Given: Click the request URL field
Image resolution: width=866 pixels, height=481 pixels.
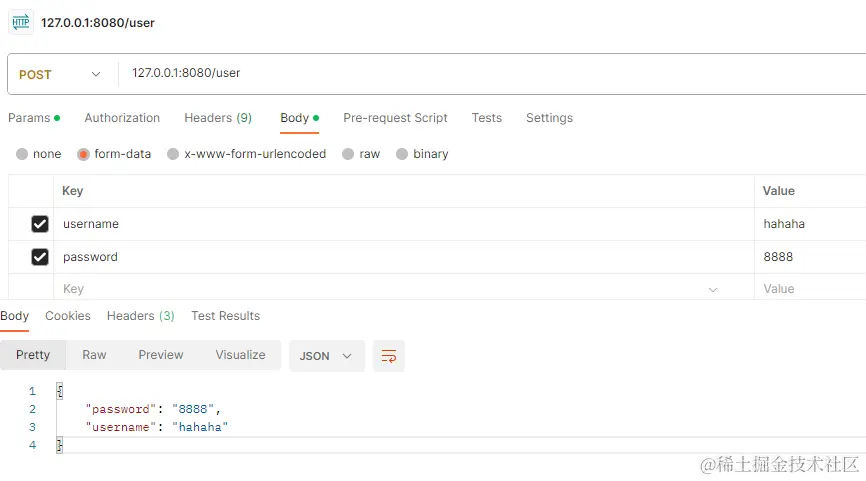Looking at the screenshot, I should tap(494, 73).
